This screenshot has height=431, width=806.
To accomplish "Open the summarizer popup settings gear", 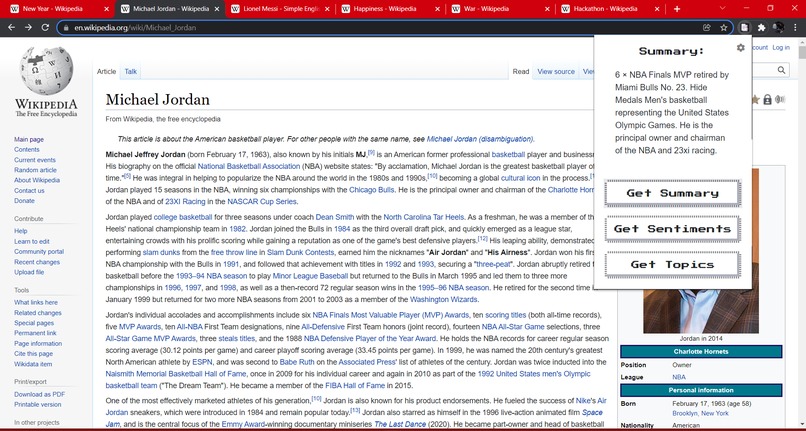I will click(x=740, y=48).
